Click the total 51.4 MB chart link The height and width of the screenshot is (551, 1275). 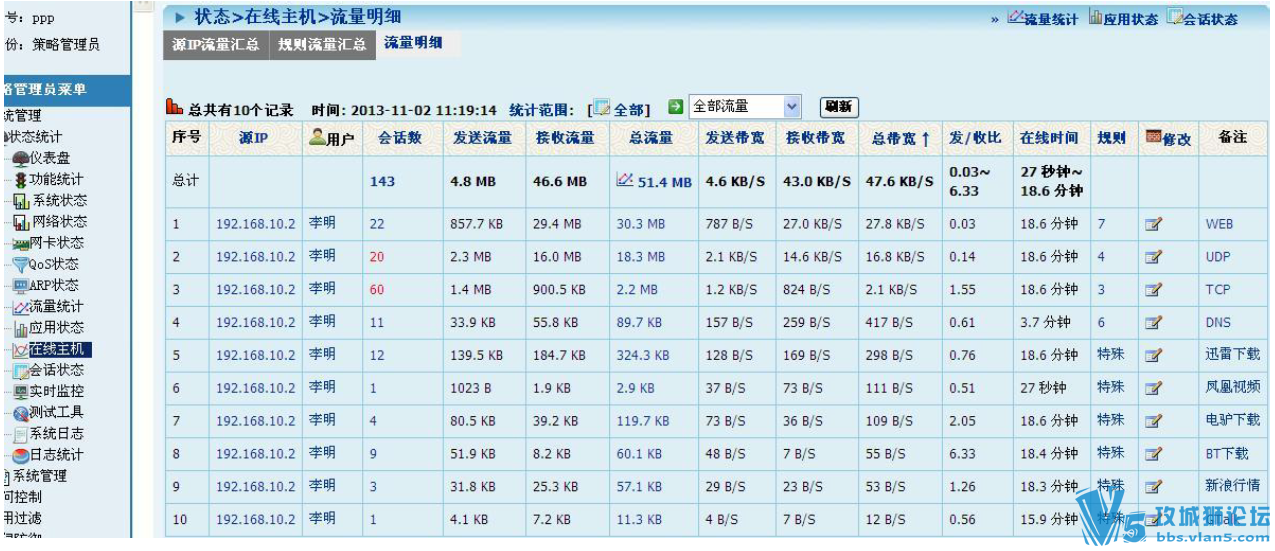(654, 182)
